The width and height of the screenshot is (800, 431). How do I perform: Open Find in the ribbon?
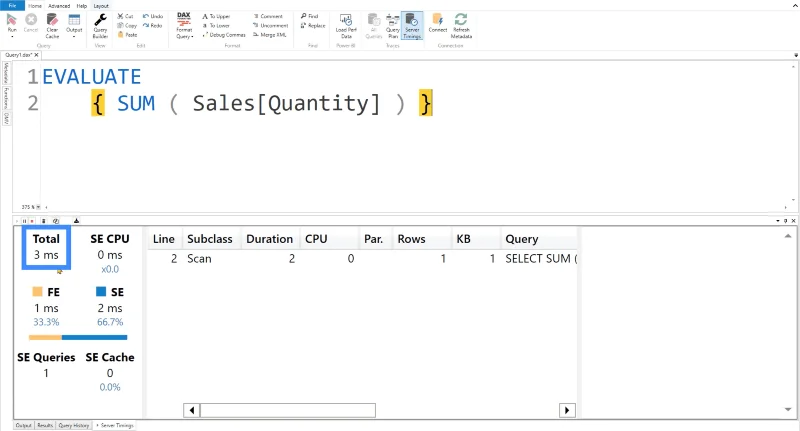(309, 16)
